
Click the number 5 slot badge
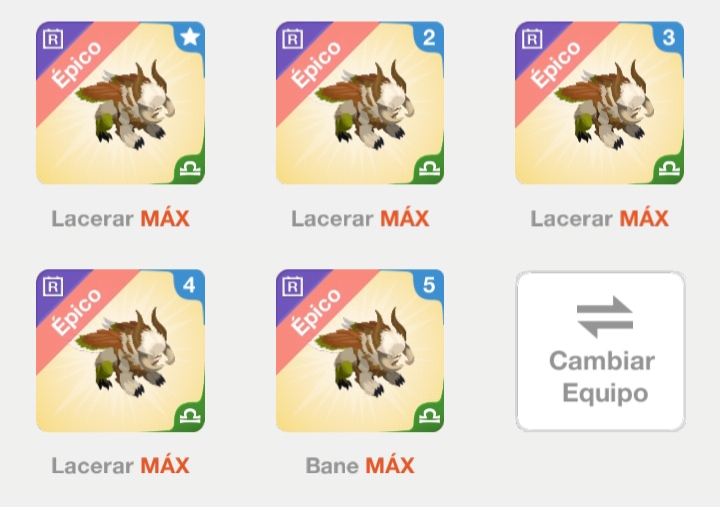coord(429,285)
